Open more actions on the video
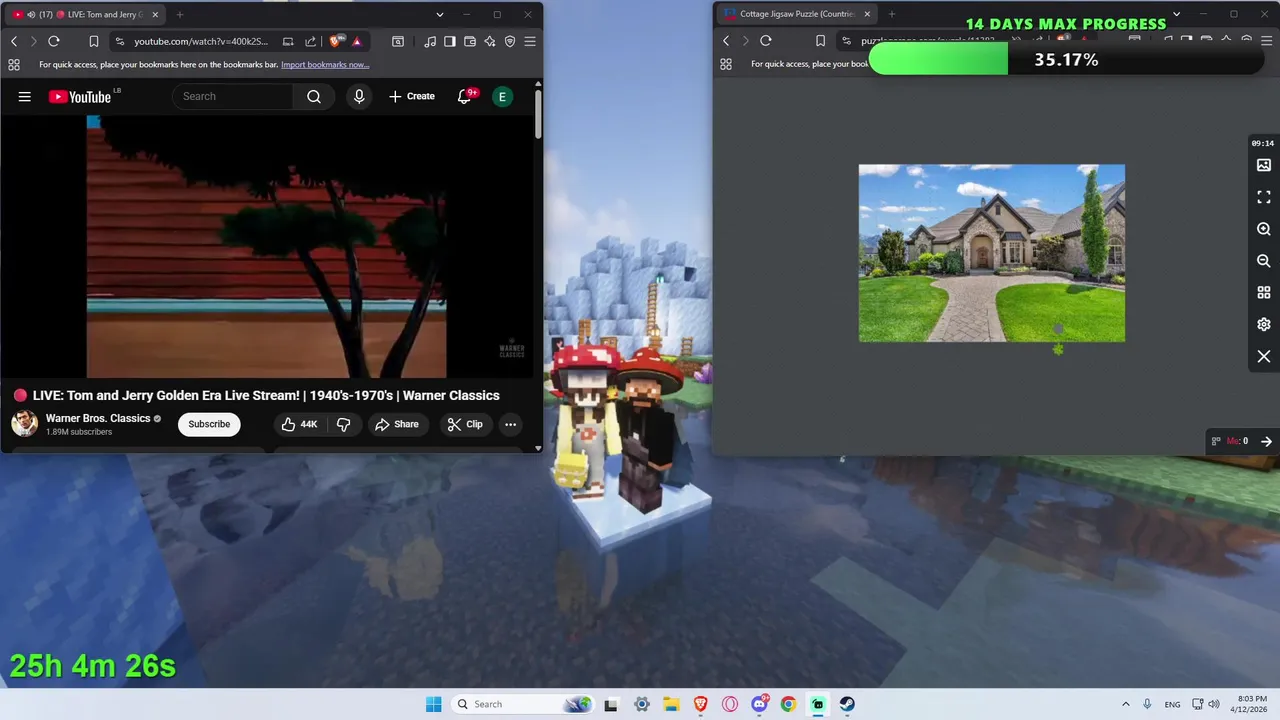Image resolution: width=1280 pixels, height=720 pixels. (x=510, y=424)
